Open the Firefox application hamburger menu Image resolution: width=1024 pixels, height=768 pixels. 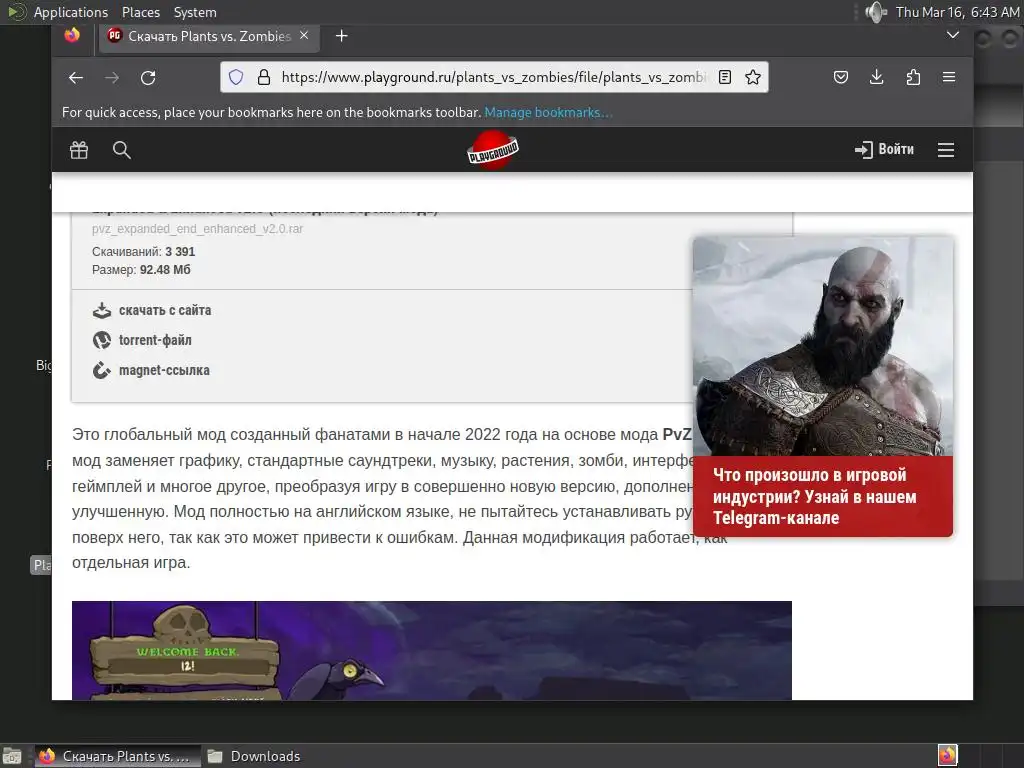tap(949, 77)
